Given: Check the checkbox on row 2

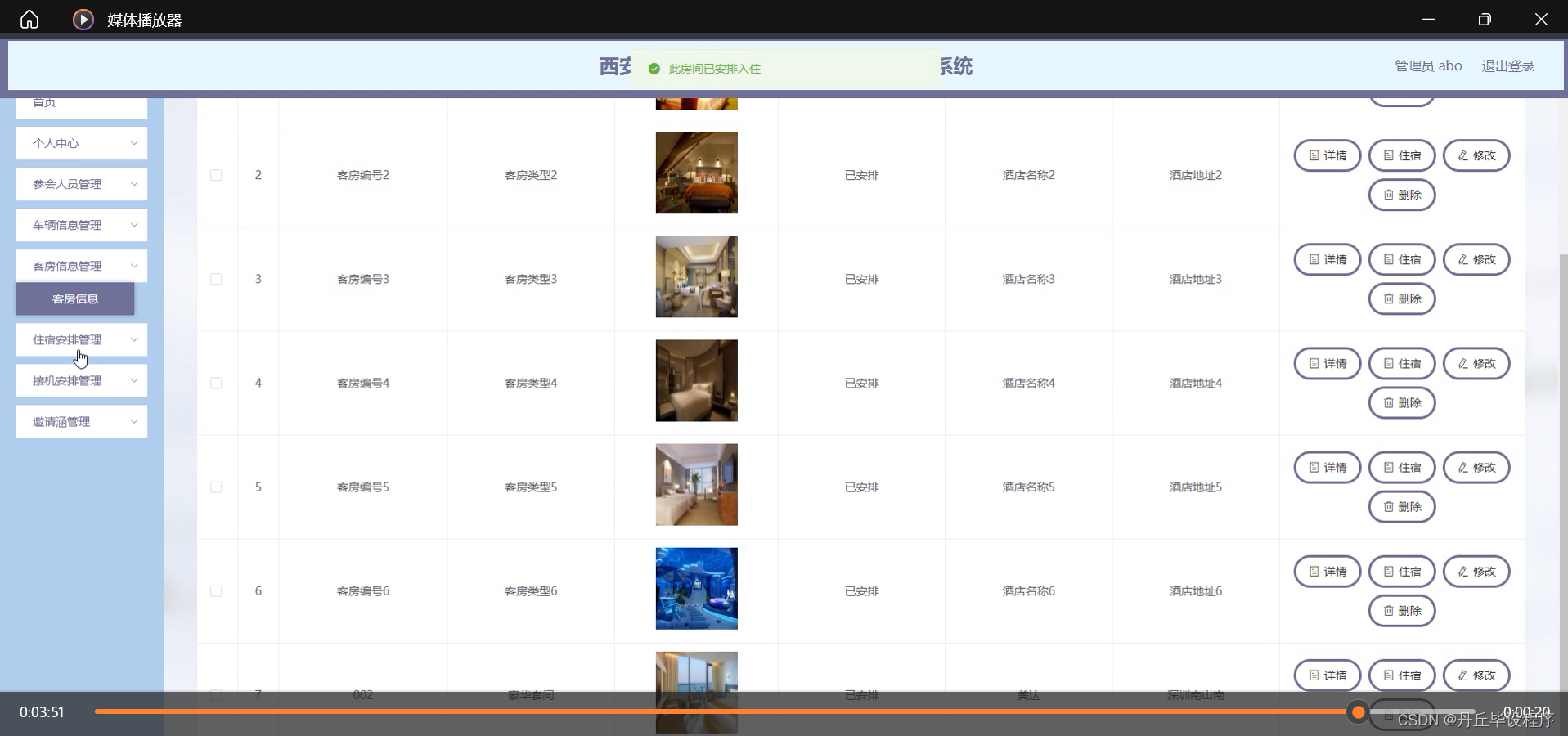Looking at the screenshot, I should (x=215, y=175).
